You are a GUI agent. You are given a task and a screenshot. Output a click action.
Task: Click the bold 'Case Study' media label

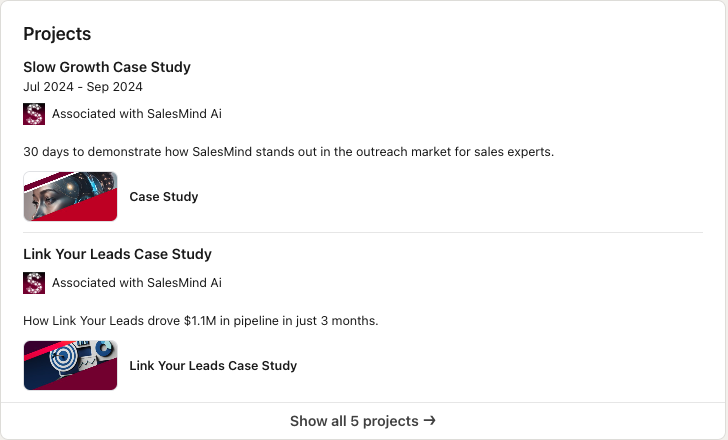pyautogui.click(x=164, y=197)
